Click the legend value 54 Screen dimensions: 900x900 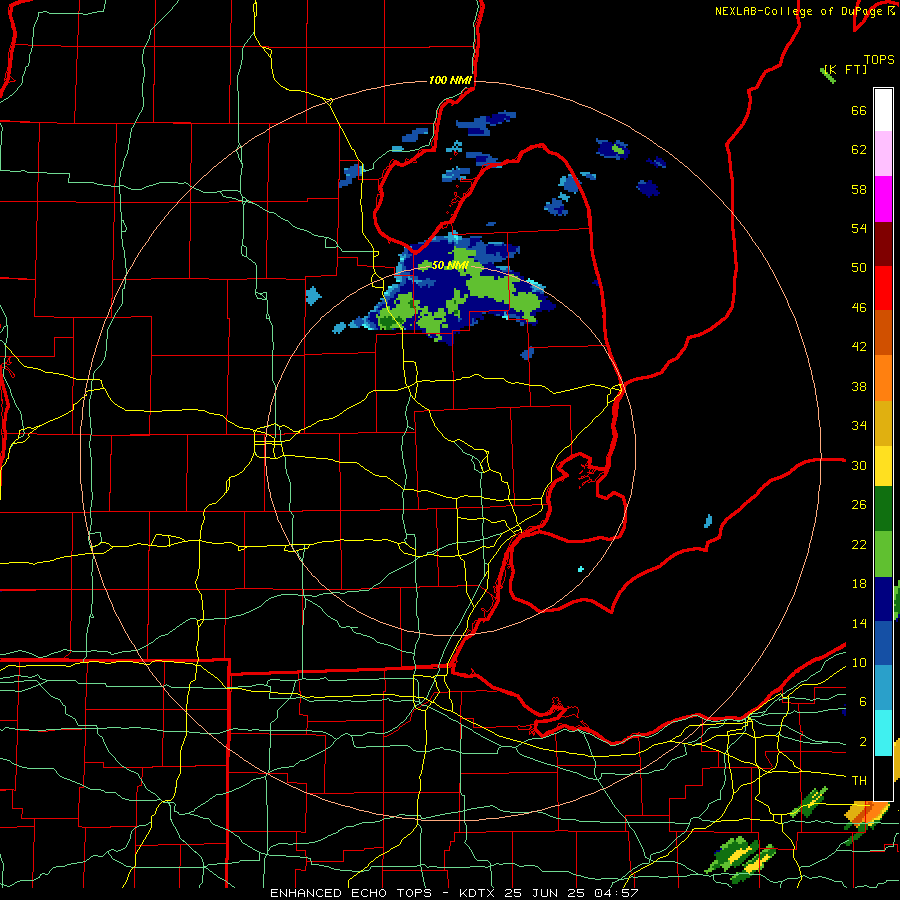pyautogui.click(x=859, y=228)
